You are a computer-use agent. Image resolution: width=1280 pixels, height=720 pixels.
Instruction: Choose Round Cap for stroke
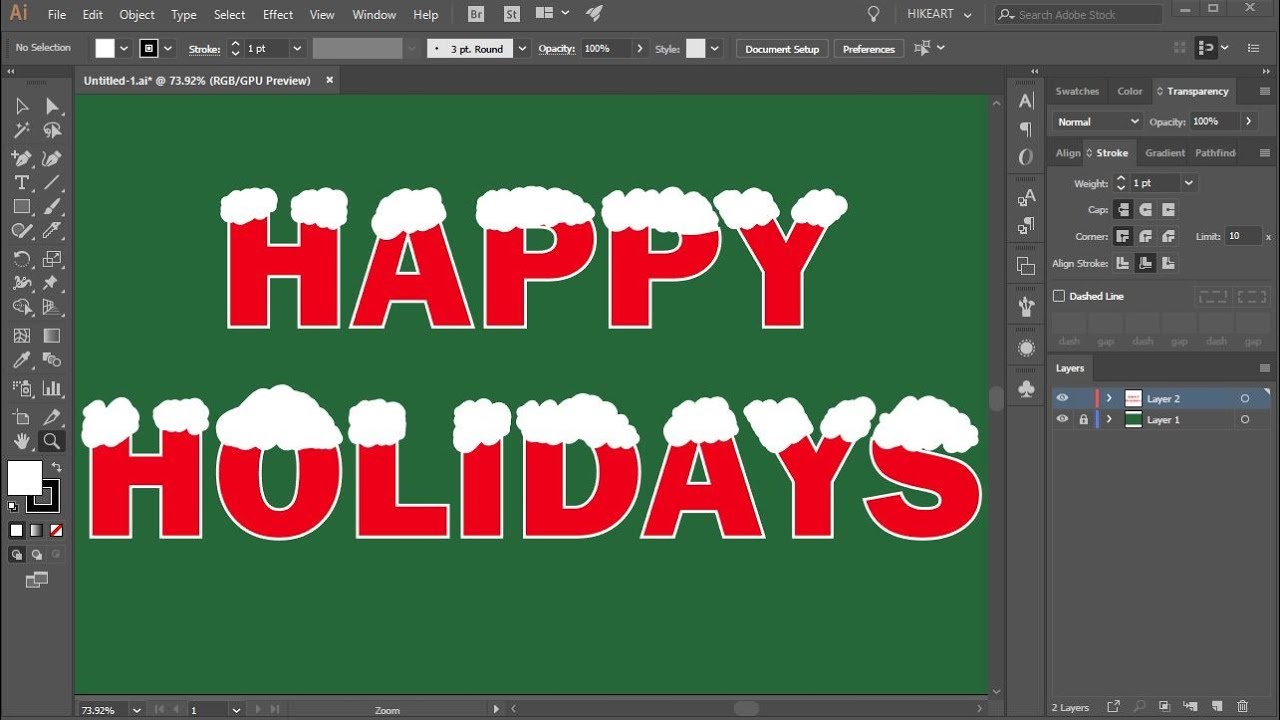click(x=1145, y=210)
